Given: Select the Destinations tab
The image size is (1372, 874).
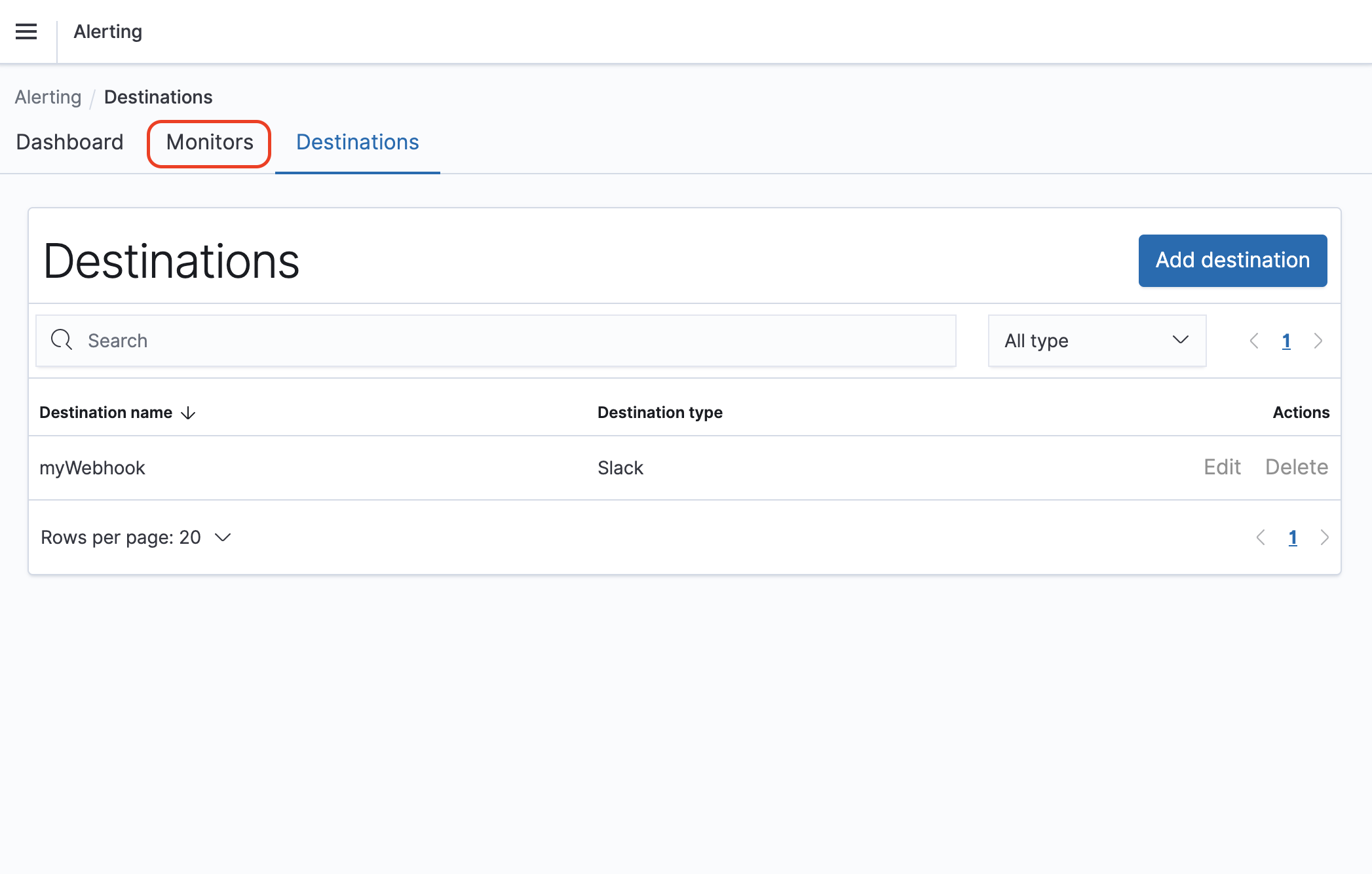Looking at the screenshot, I should coord(357,142).
